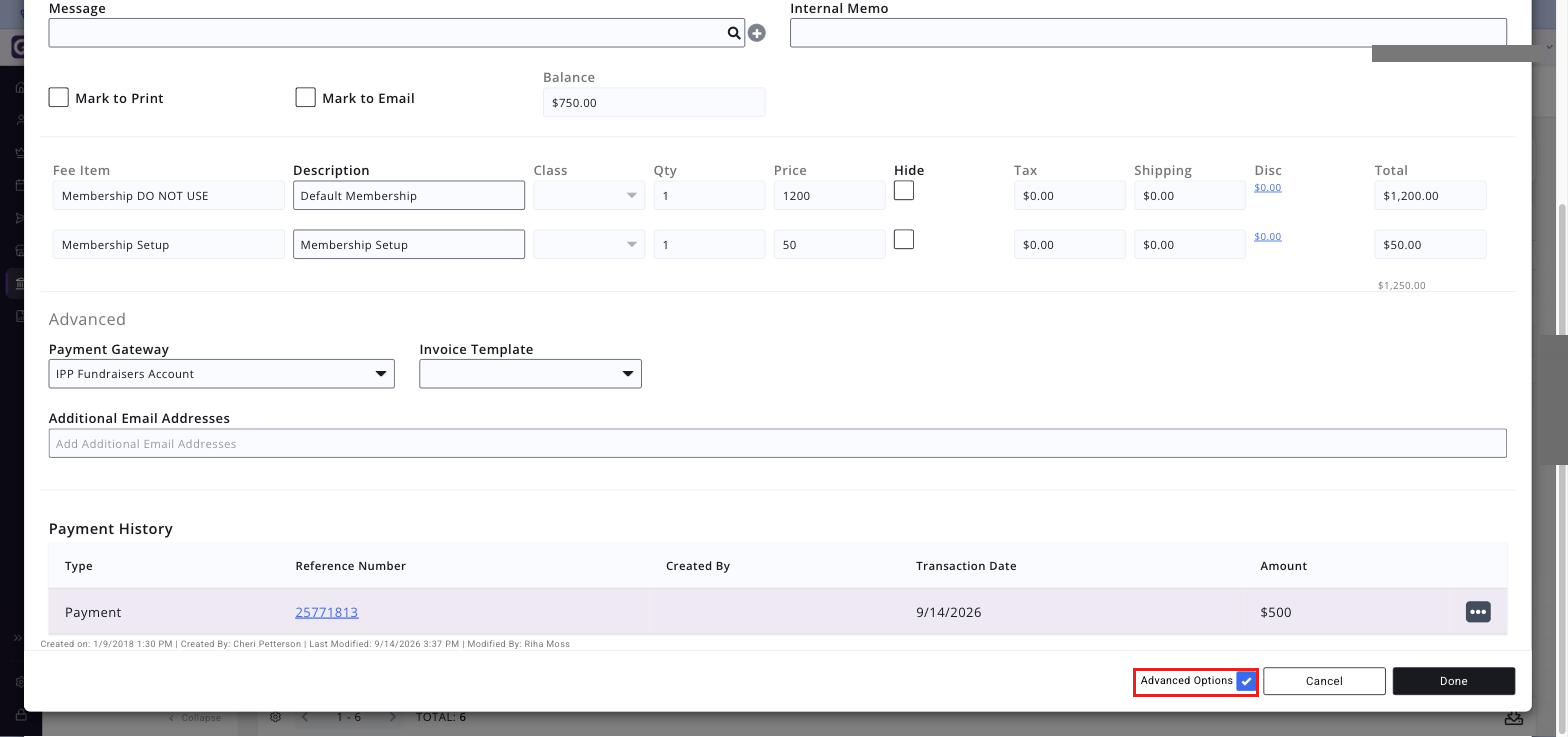Click the Balance field showing $750.00

tap(654, 102)
